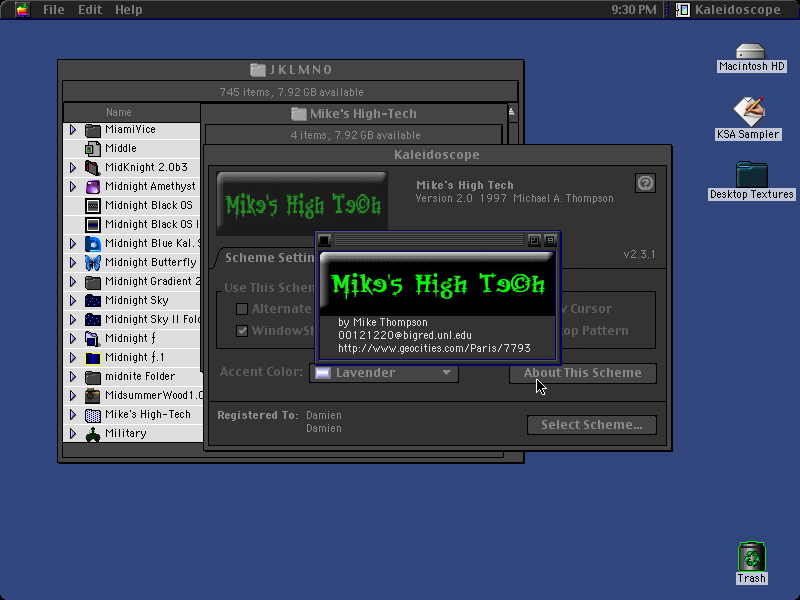Select the Midnight Black OS row text
Screen dimensions: 800x600
[148, 206]
